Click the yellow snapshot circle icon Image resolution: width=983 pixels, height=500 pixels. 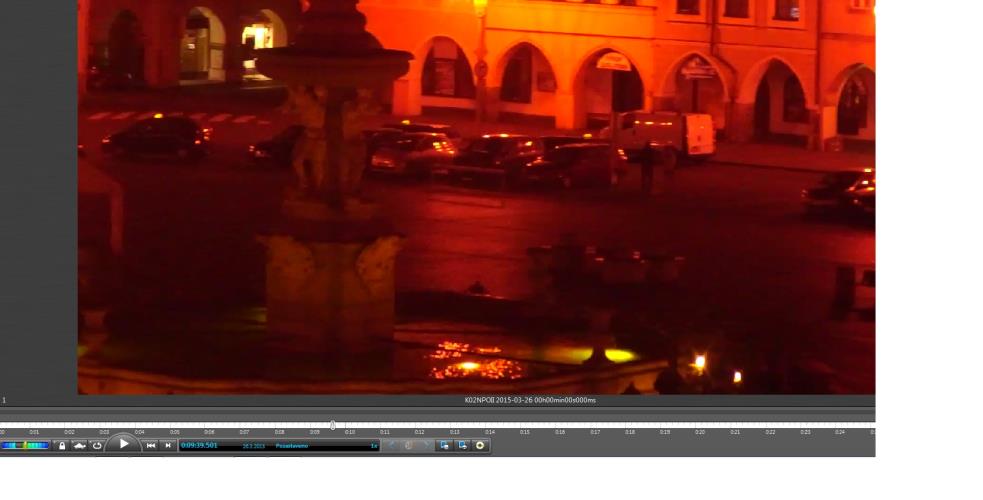click(x=480, y=445)
